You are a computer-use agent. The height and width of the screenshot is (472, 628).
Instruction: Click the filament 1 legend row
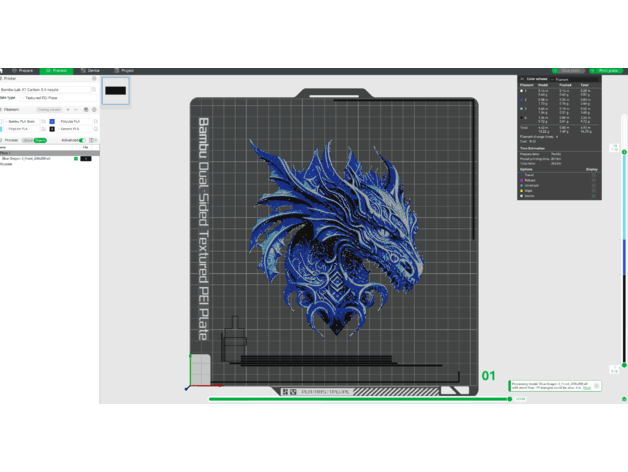pyautogui.click(x=559, y=93)
